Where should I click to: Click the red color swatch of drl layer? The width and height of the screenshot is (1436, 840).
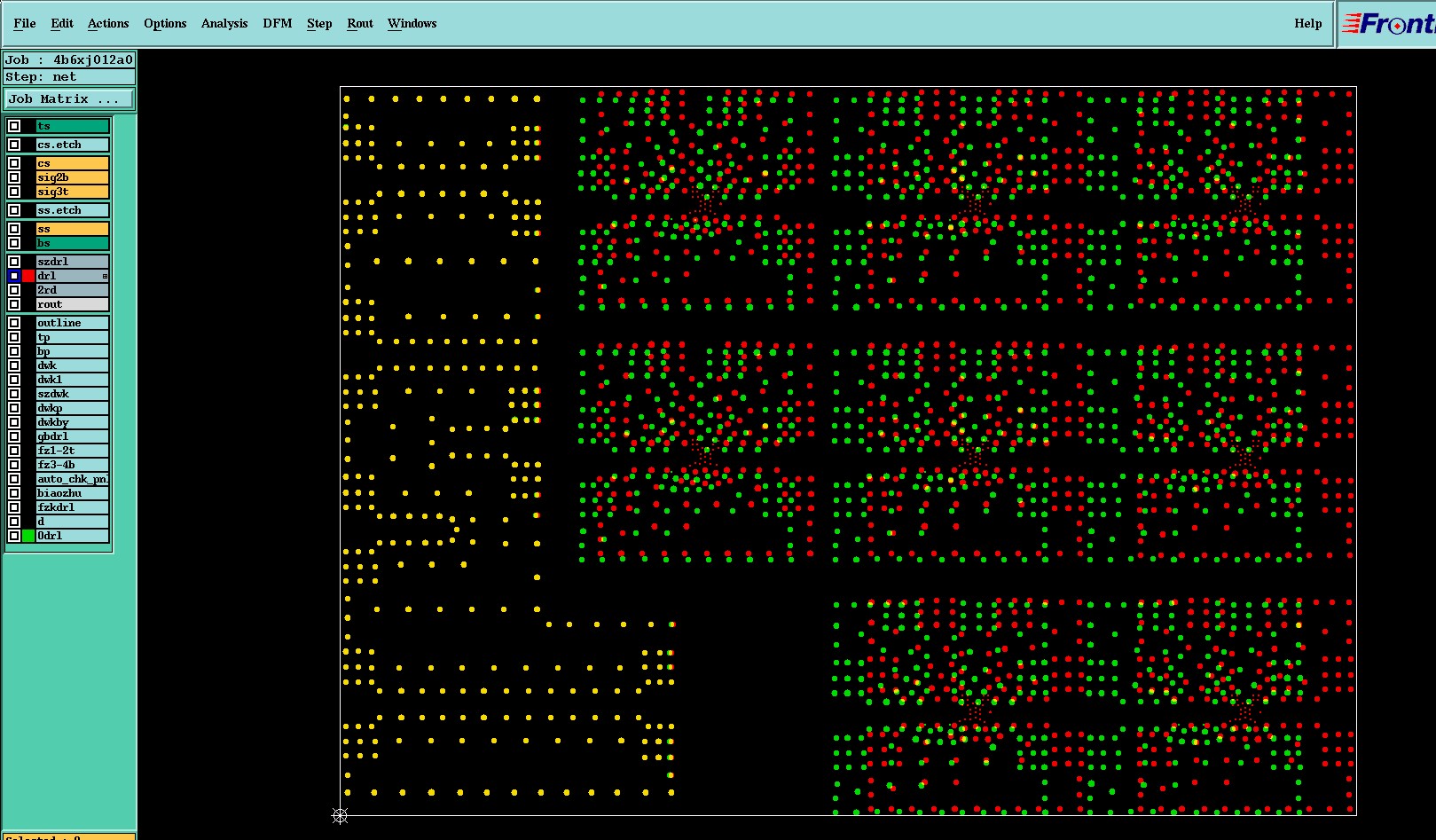pyautogui.click(x=28, y=276)
